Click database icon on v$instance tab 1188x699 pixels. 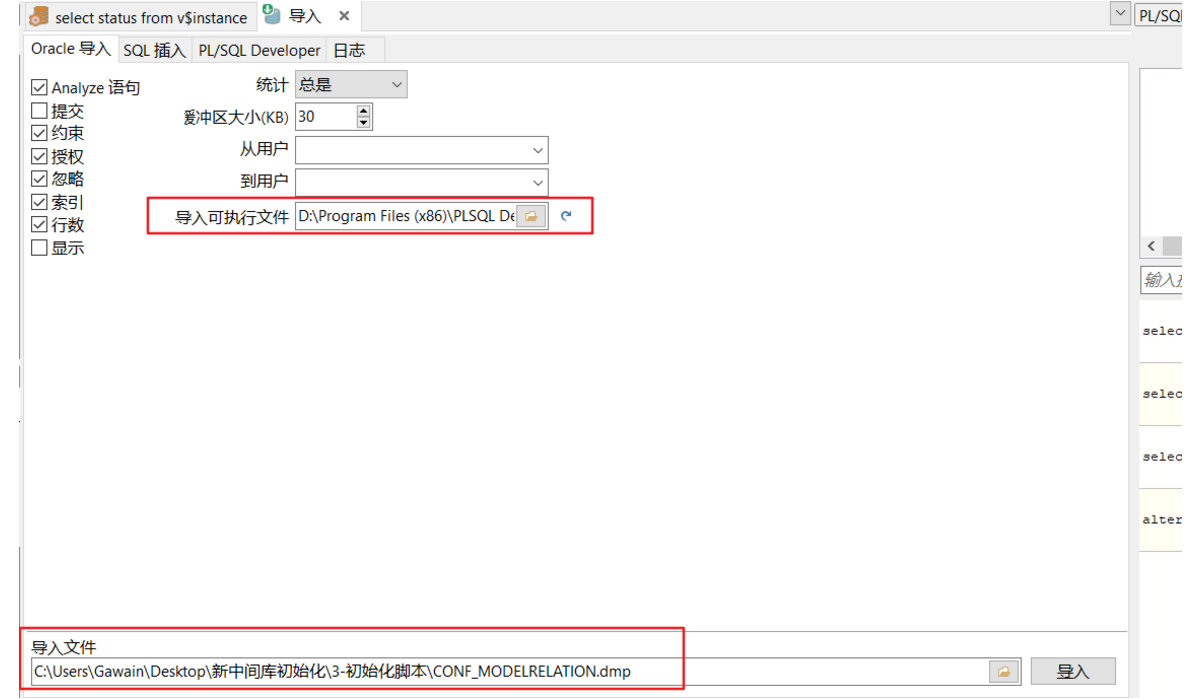39,16
